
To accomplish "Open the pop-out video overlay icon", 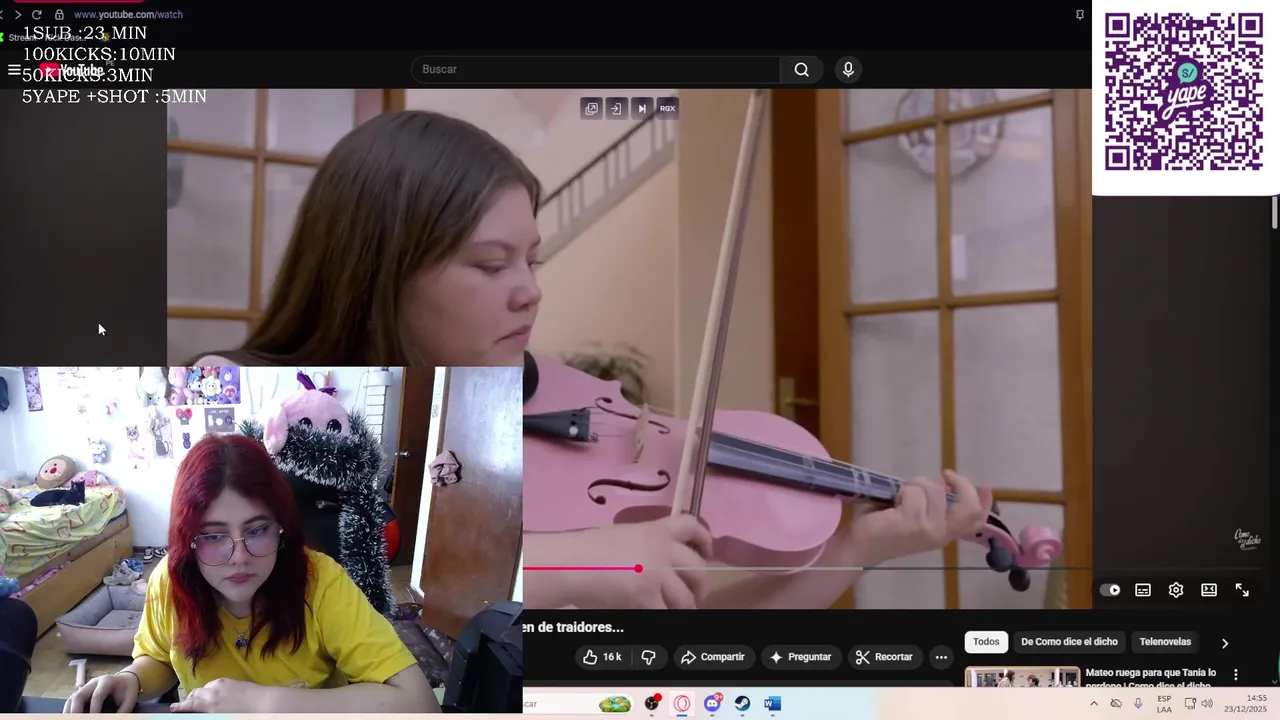I will [x=591, y=108].
